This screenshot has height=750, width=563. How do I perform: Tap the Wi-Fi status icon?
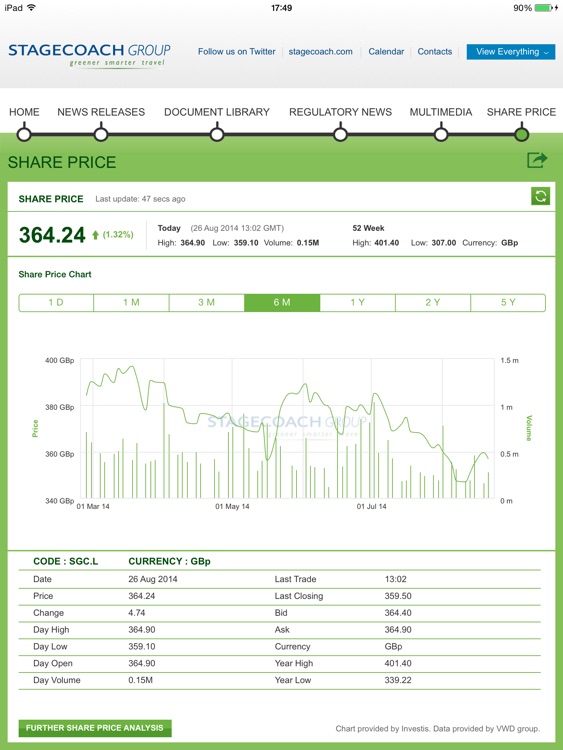click(32, 8)
